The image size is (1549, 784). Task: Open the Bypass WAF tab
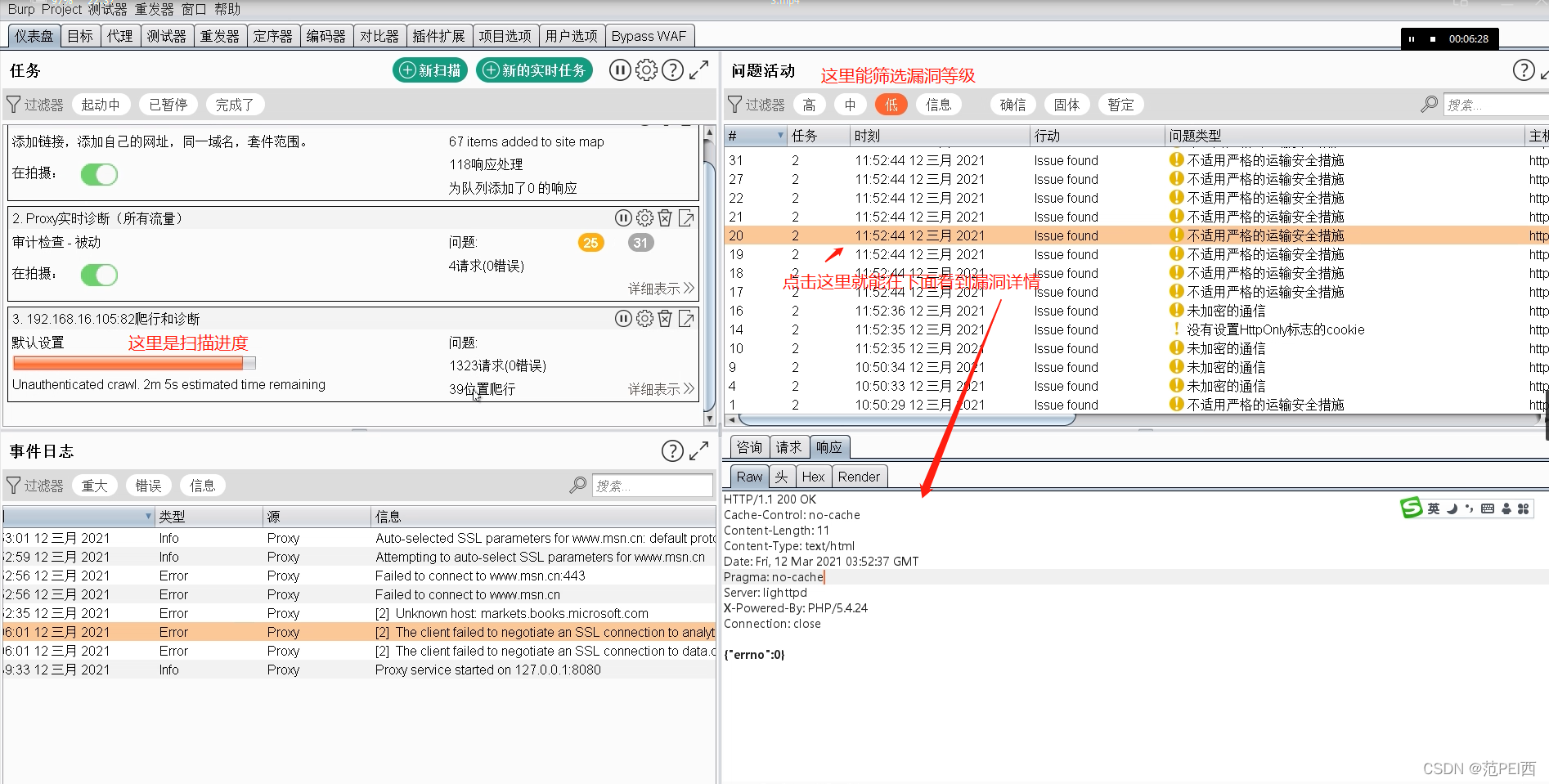pyautogui.click(x=649, y=36)
